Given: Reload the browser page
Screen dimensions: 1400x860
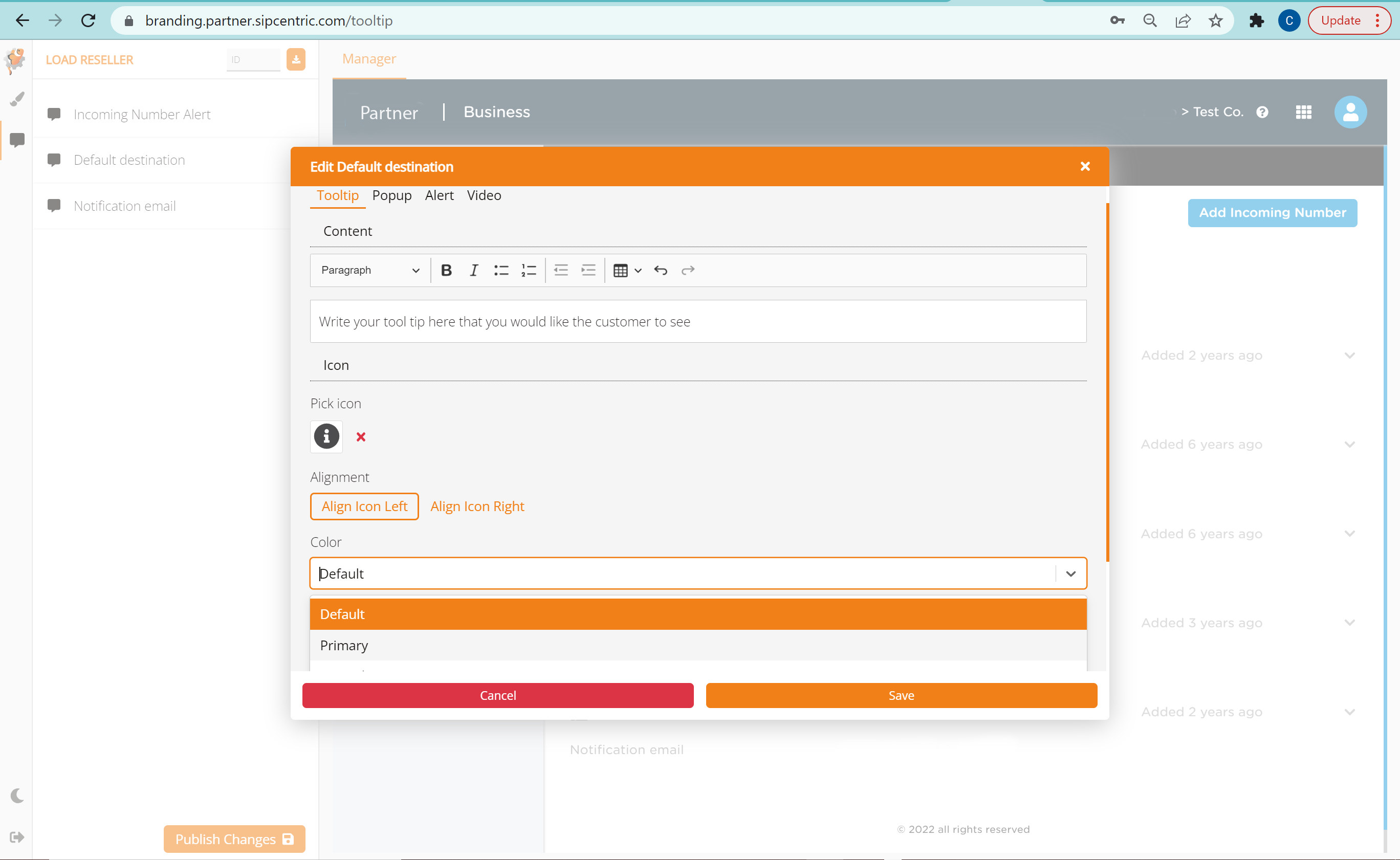Looking at the screenshot, I should (88, 20).
